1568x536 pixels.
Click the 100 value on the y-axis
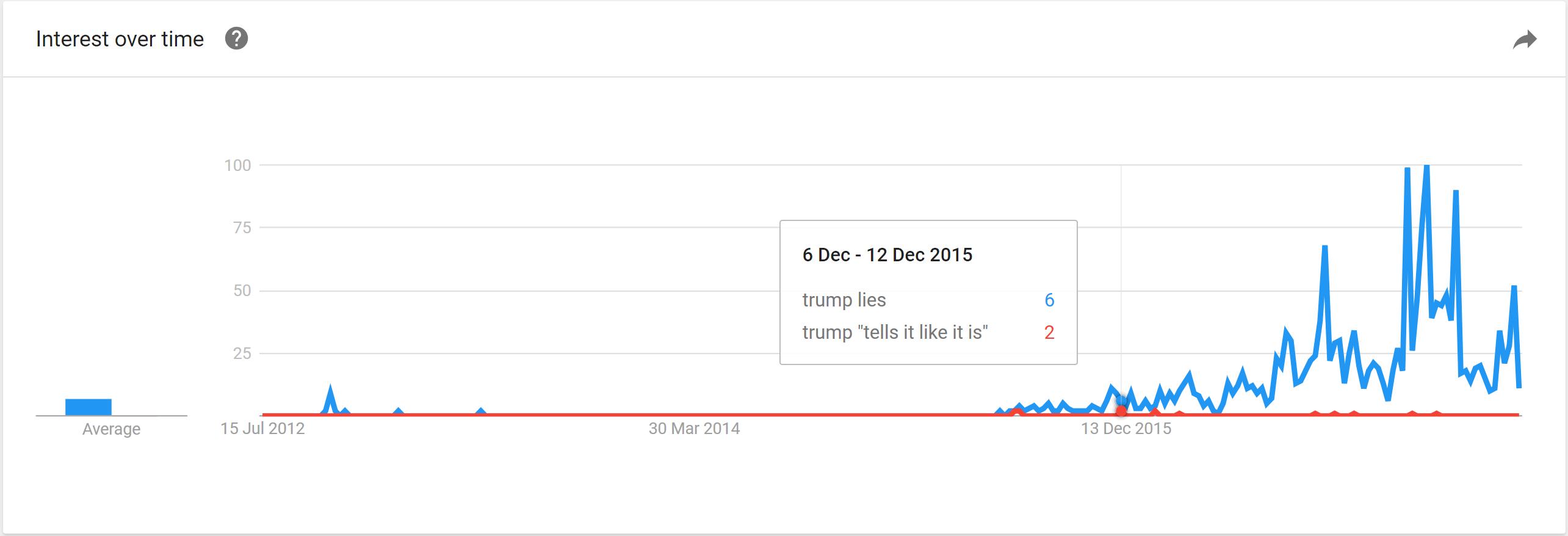237,165
